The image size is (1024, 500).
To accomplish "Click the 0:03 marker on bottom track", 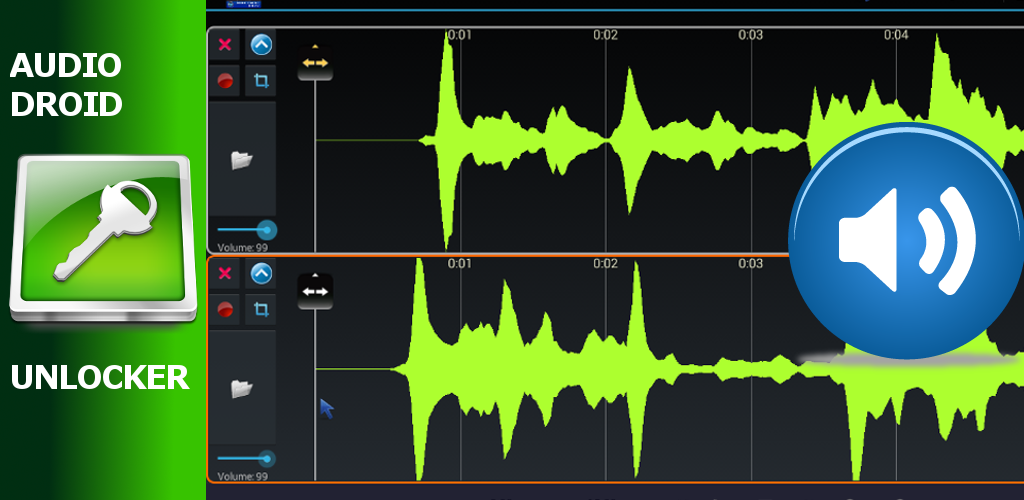I will pos(750,264).
